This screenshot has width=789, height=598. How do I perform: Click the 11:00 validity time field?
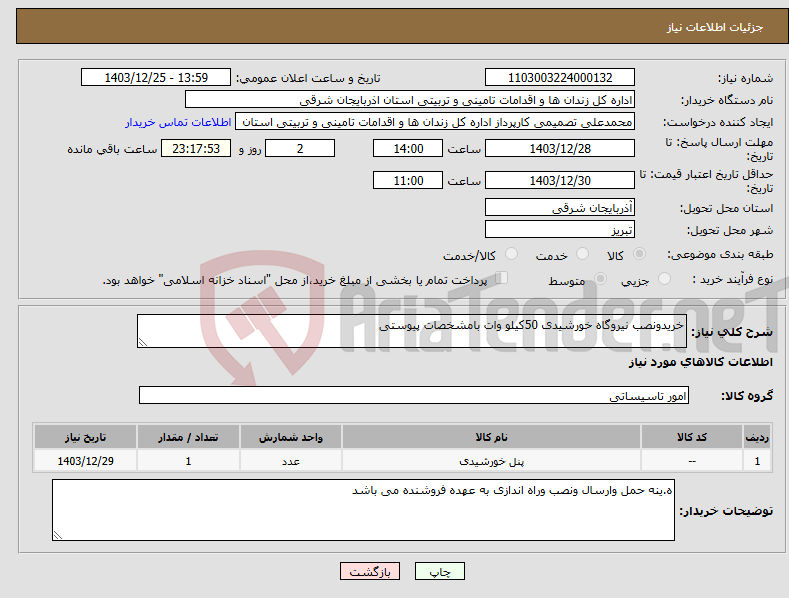coord(408,180)
